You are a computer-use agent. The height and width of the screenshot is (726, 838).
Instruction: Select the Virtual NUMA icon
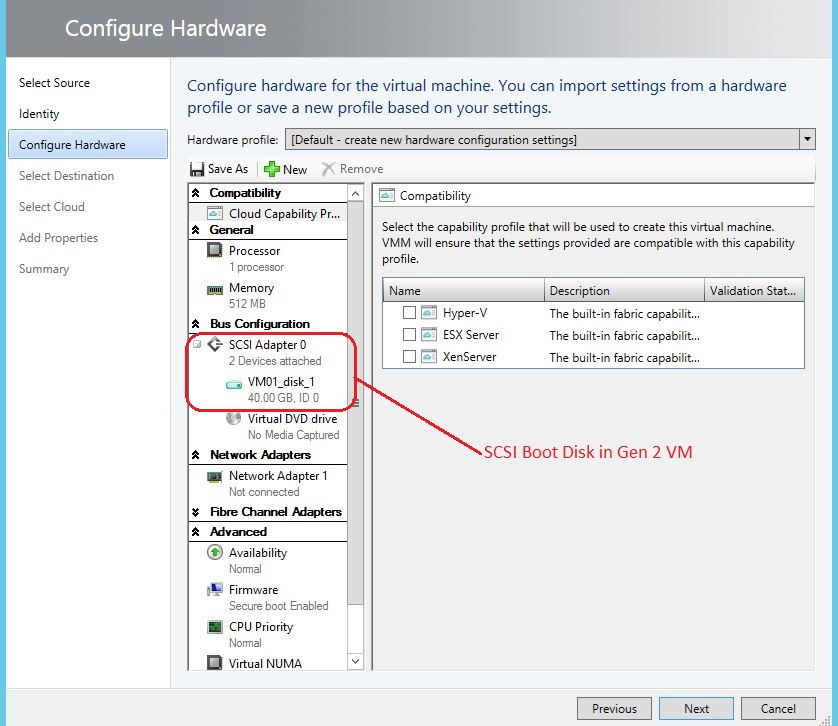(215, 663)
